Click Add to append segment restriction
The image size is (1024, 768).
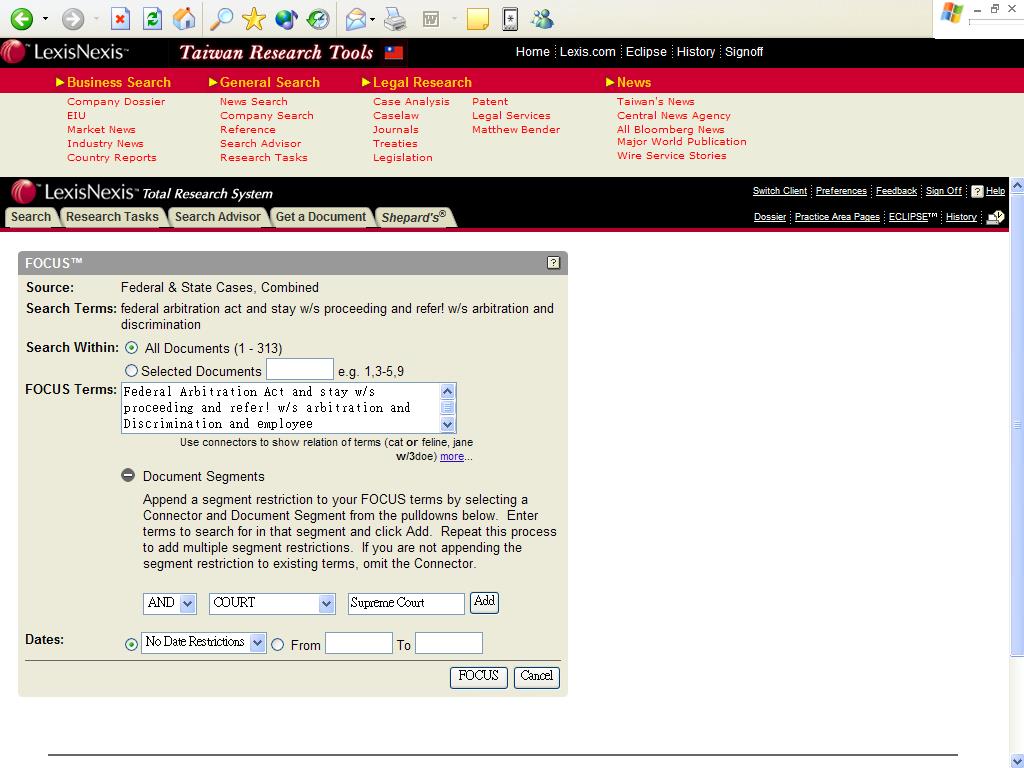485,602
